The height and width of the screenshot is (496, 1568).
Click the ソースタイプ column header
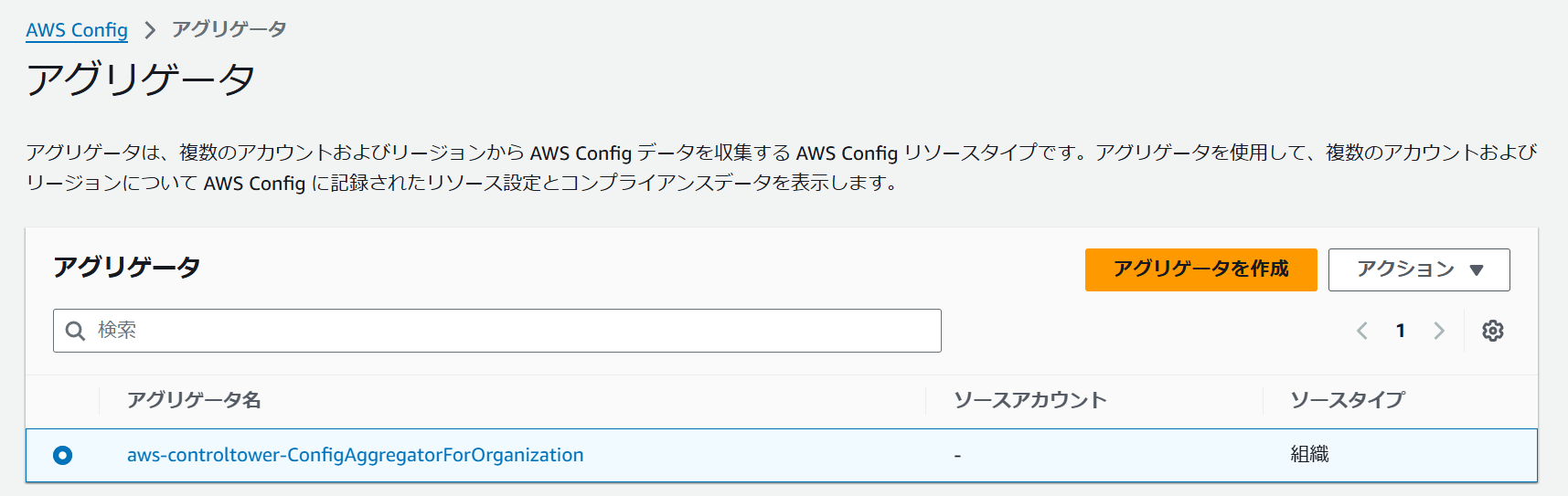point(1347,400)
